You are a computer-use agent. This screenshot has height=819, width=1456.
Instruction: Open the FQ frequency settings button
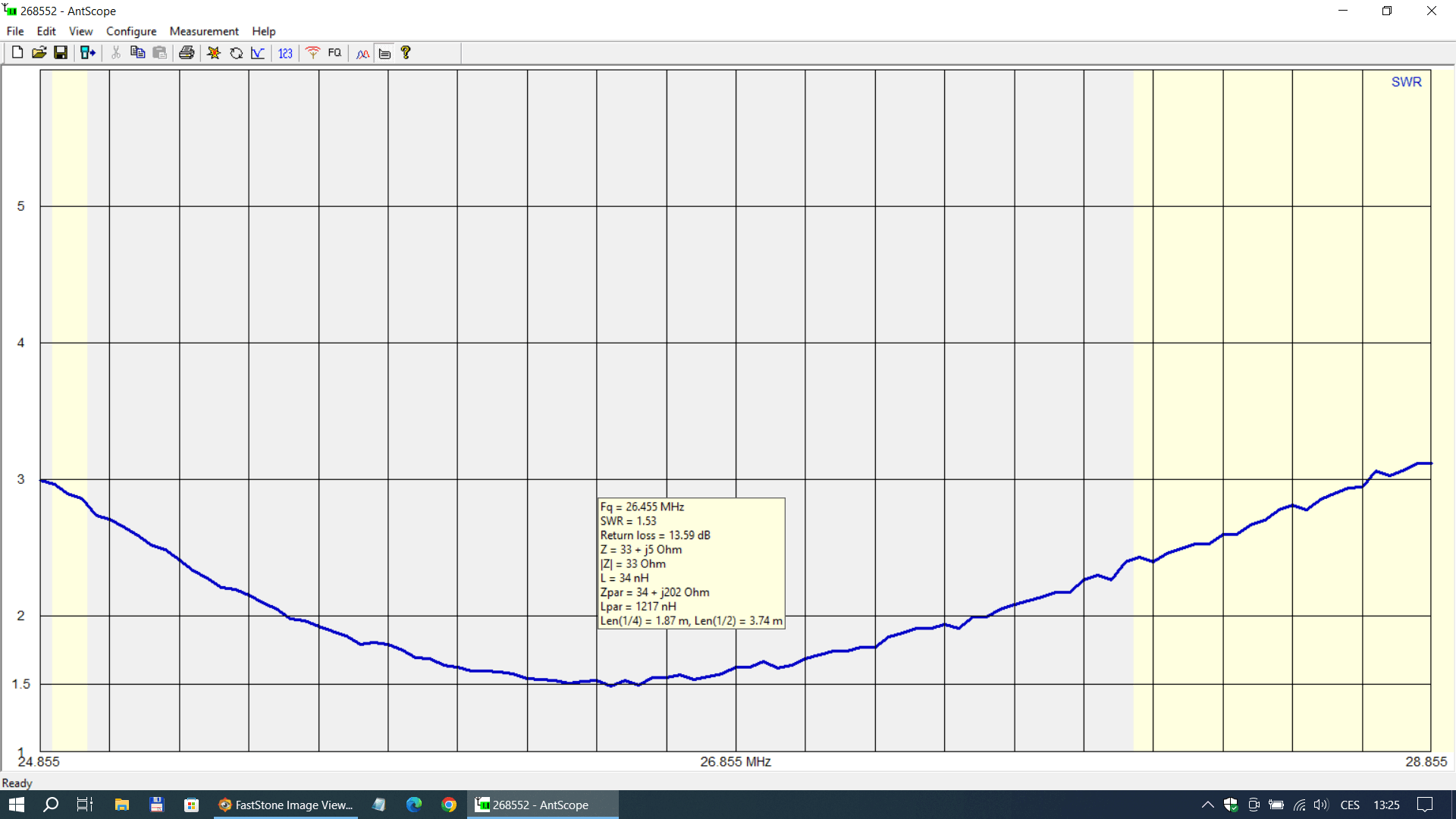[x=334, y=52]
